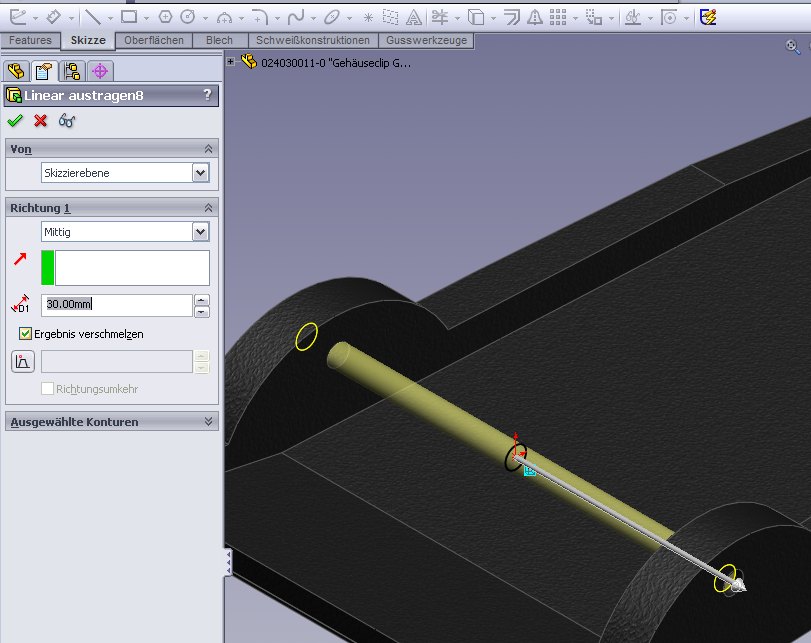The height and width of the screenshot is (643, 811).
Task: Switch to the Schweißkonstruktionen tab
Action: click(313, 40)
